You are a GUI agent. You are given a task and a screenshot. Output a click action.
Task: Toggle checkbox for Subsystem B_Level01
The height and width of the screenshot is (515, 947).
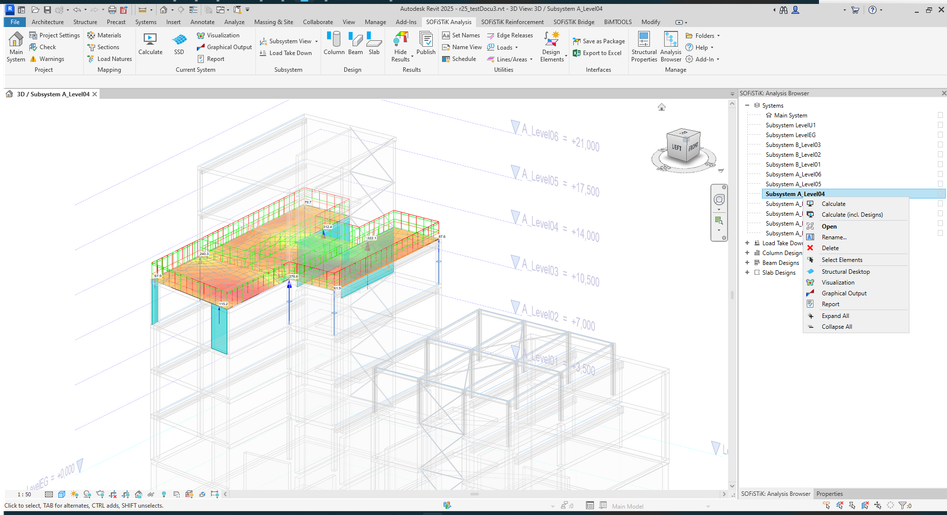click(940, 164)
